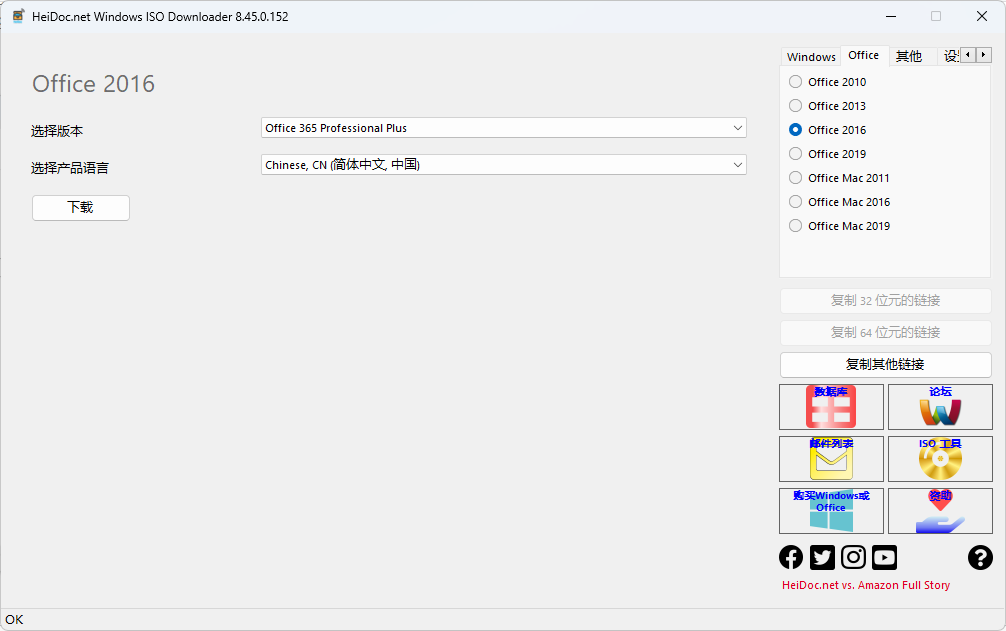
Task: Expand the 选择产品语言 language dropdown
Action: 504,165
